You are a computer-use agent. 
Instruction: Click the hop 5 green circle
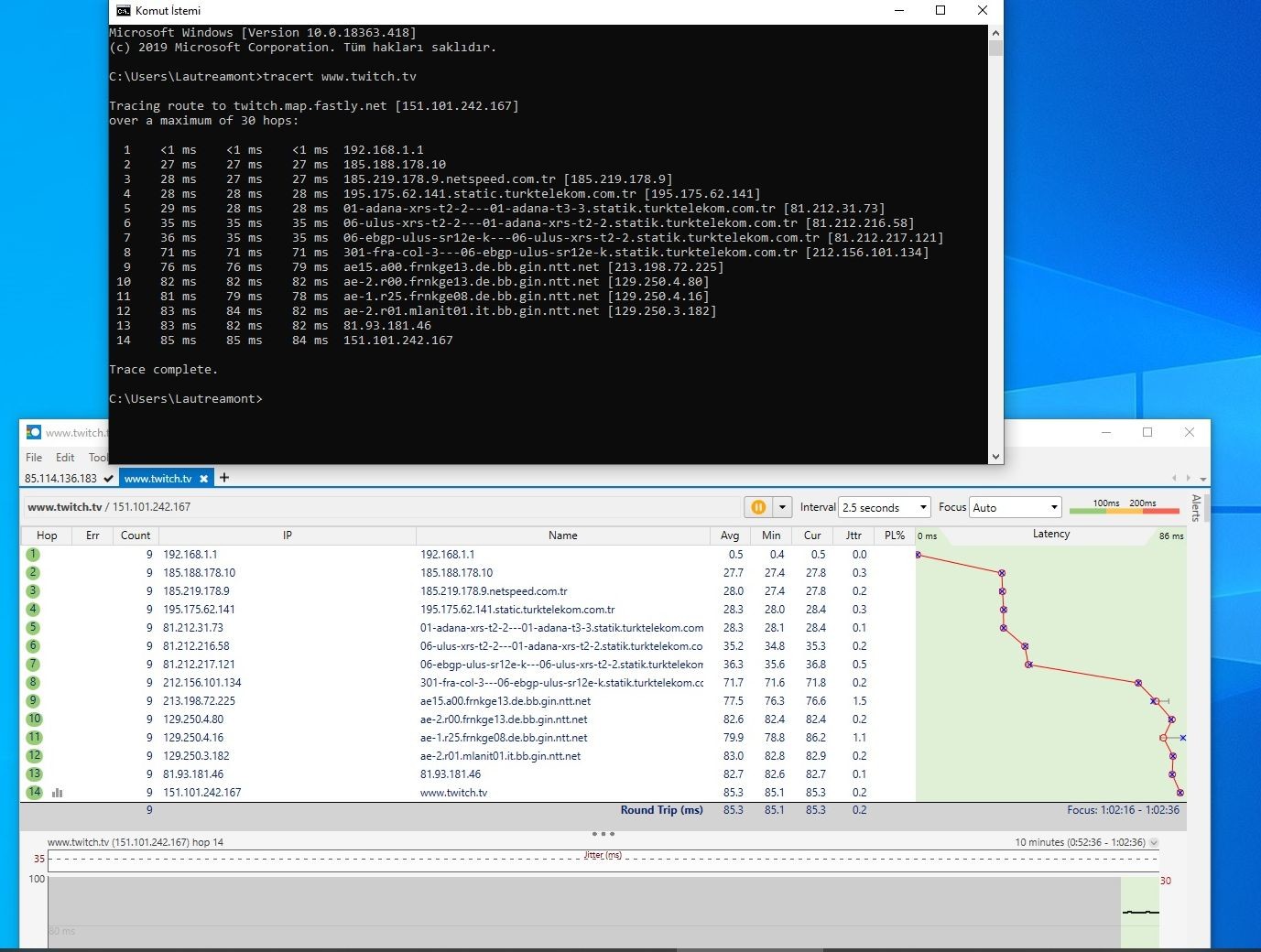click(33, 628)
